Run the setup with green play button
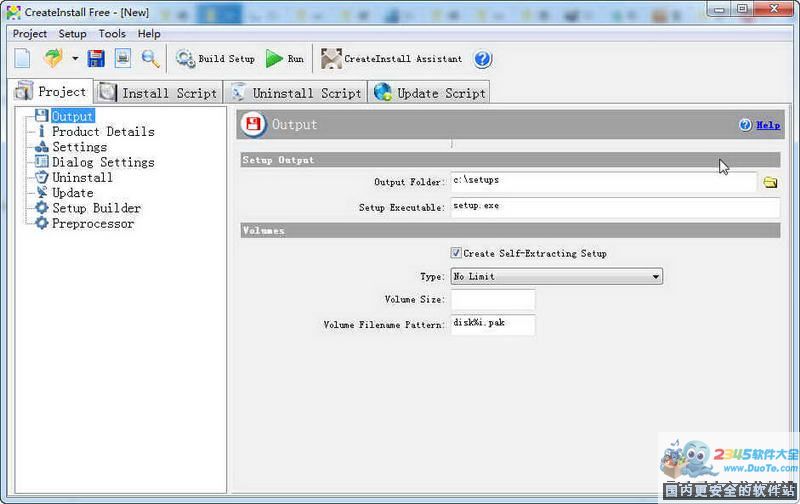The height and width of the screenshot is (504, 800). pyautogui.click(x=285, y=59)
